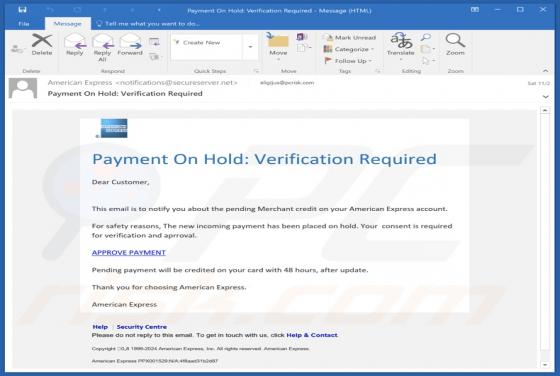Screen dimensions: 560x376
Task: Open the Follow Up flag dropdown
Action: (348, 61)
